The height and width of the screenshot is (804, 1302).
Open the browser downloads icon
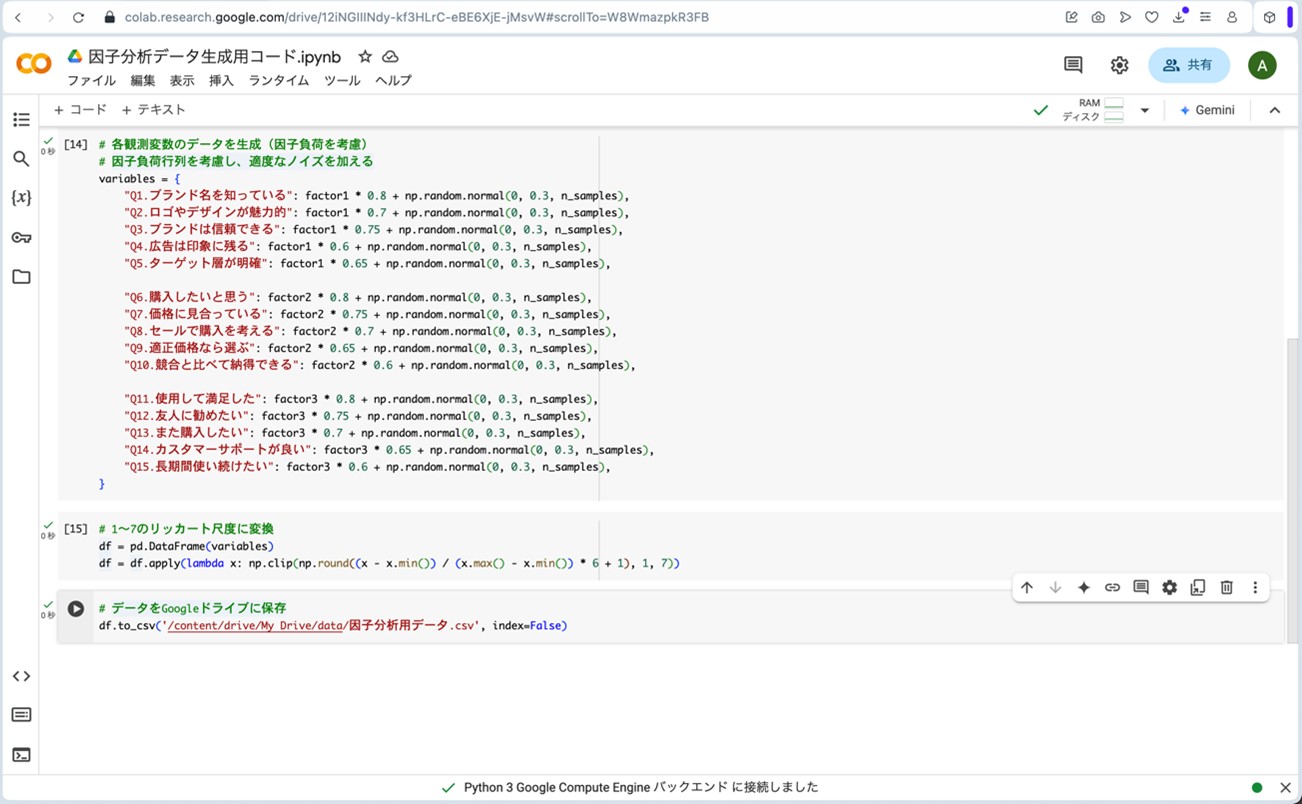(x=1179, y=17)
